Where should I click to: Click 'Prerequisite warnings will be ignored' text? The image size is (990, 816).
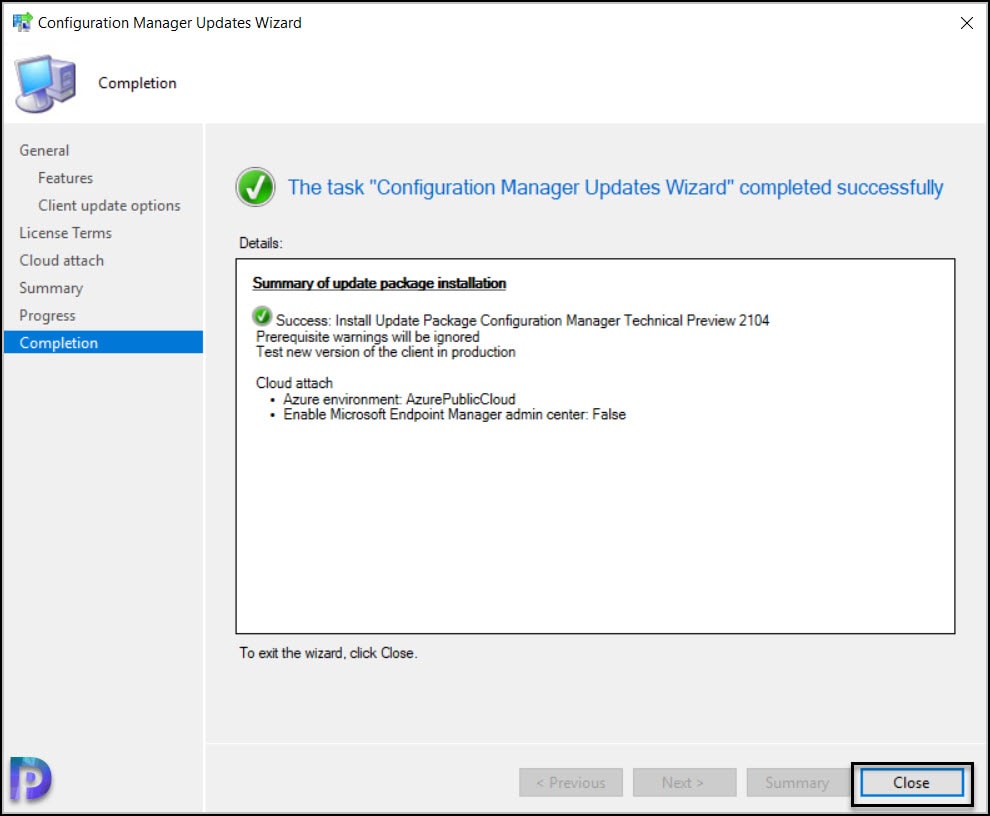[x=367, y=337]
